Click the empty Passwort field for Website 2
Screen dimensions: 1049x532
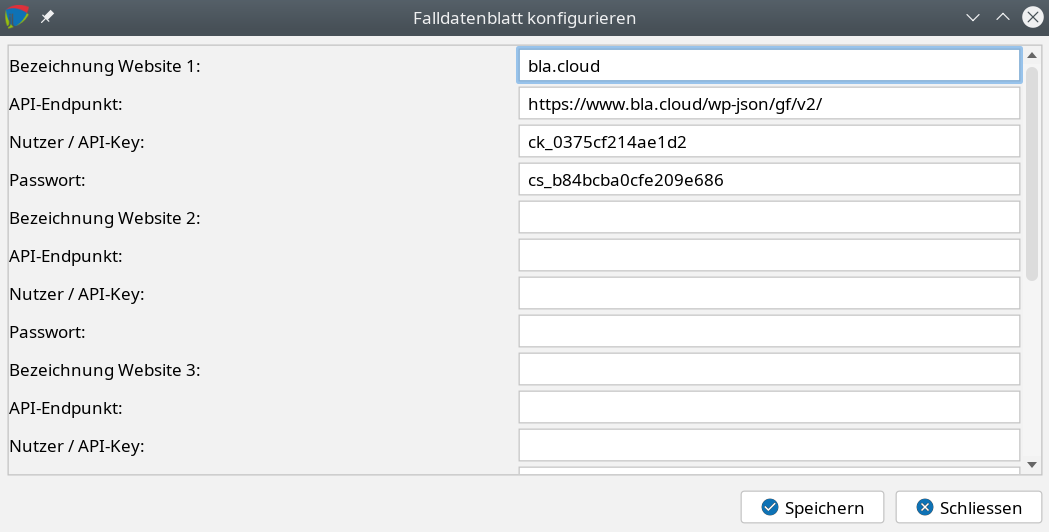tap(768, 332)
